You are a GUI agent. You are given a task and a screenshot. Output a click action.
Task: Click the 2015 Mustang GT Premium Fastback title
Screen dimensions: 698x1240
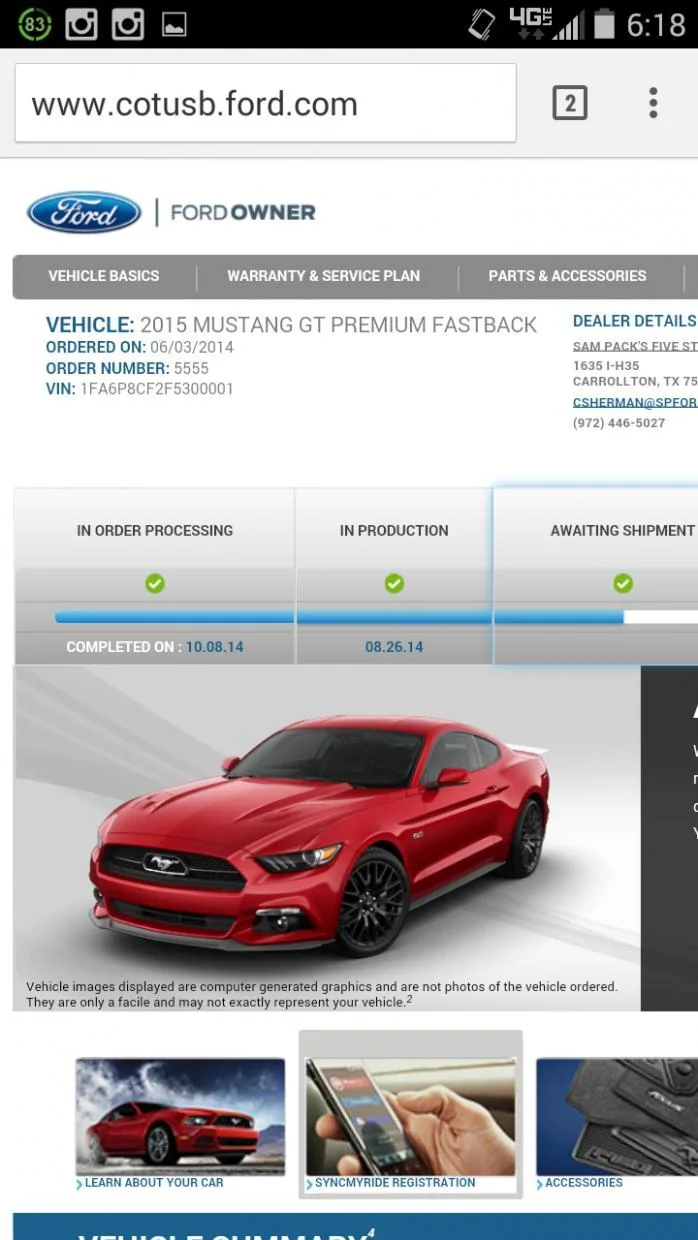[338, 325]
